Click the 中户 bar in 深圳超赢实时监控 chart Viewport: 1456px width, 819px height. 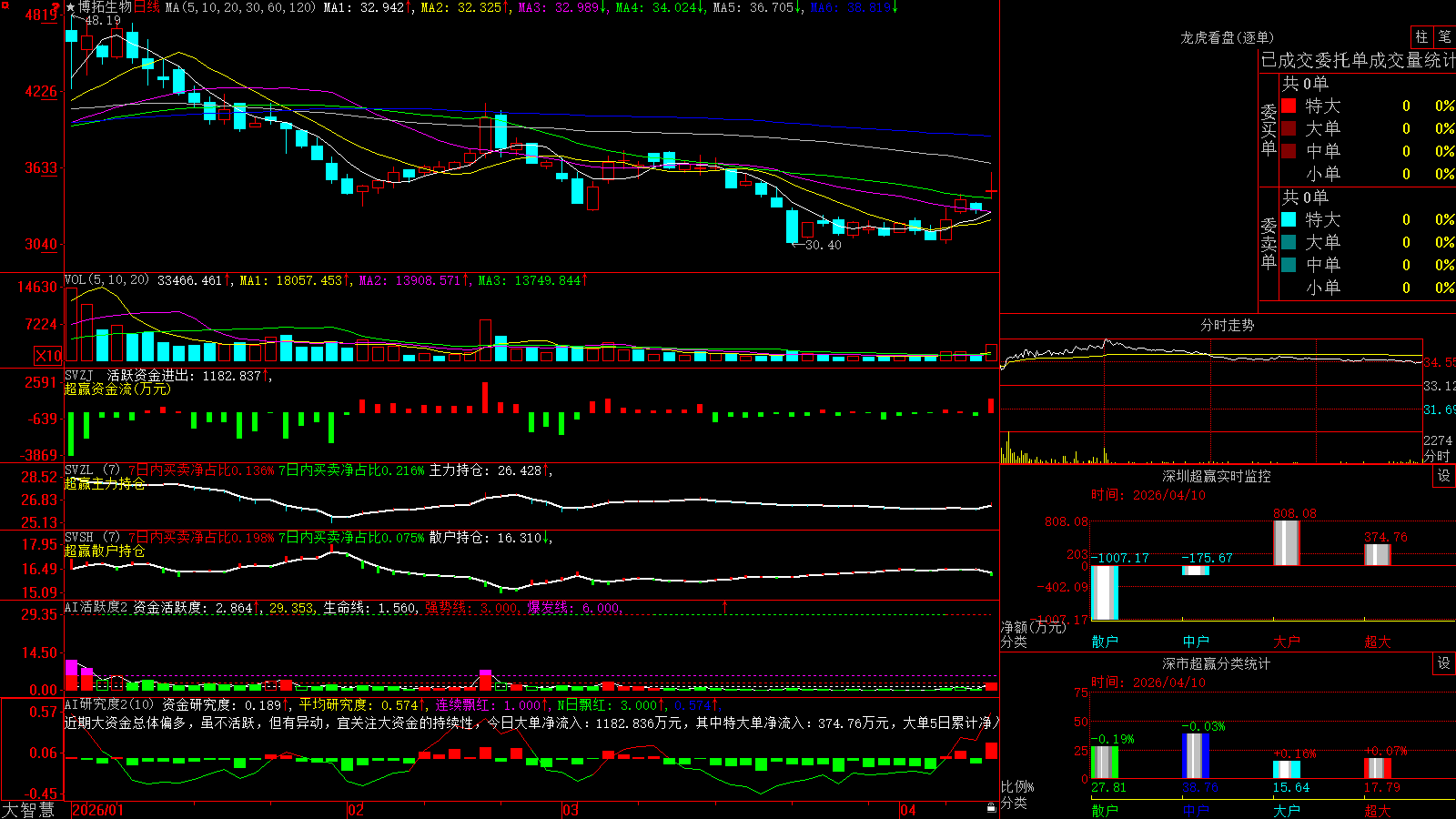(1196, 571)
